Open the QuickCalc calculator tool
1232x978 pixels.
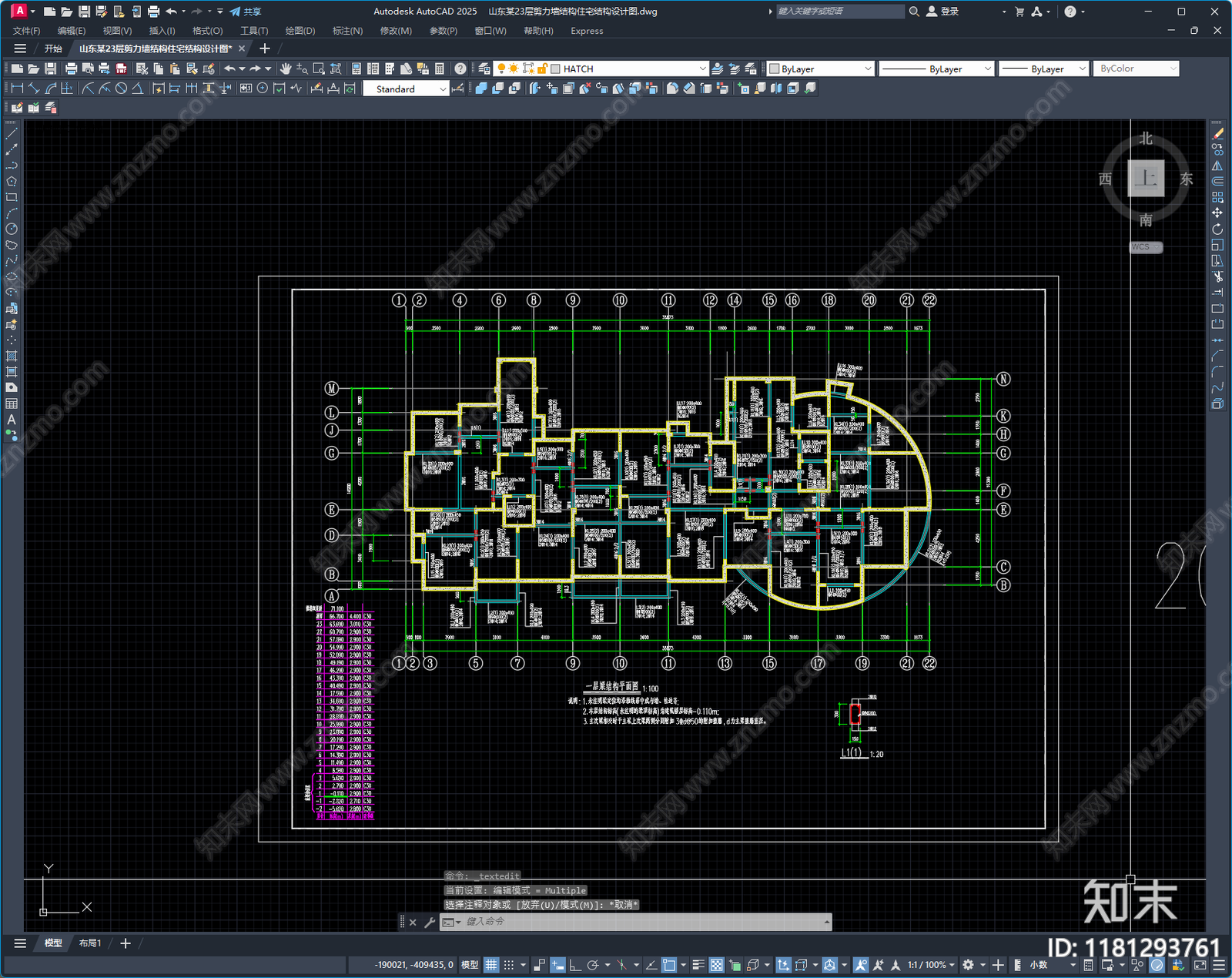[440, 69]
